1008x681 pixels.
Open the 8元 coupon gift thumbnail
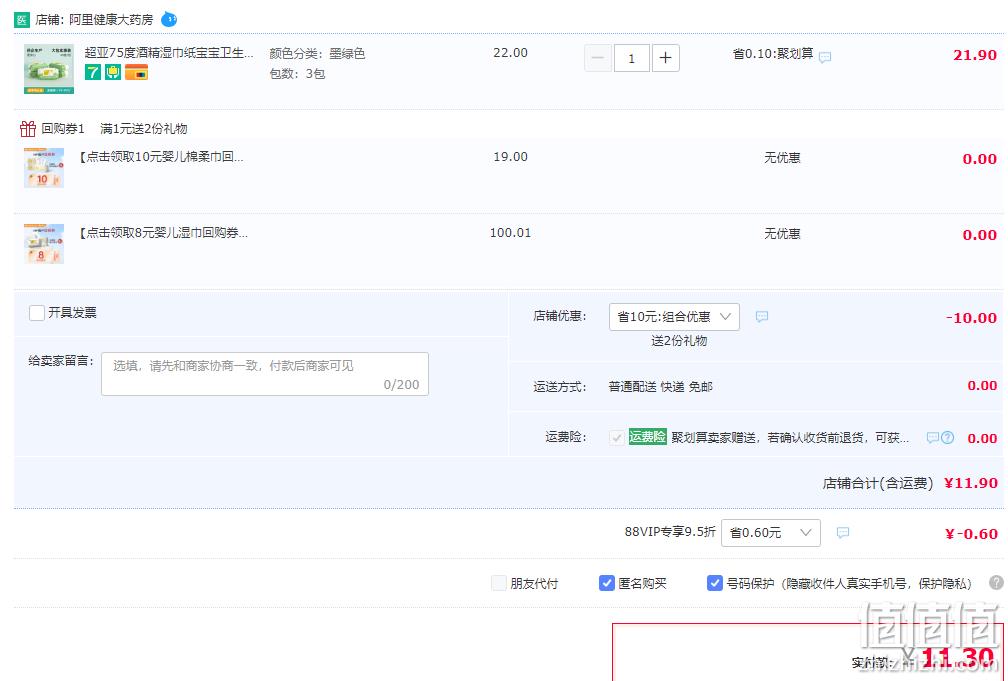[x=44, y=244]
